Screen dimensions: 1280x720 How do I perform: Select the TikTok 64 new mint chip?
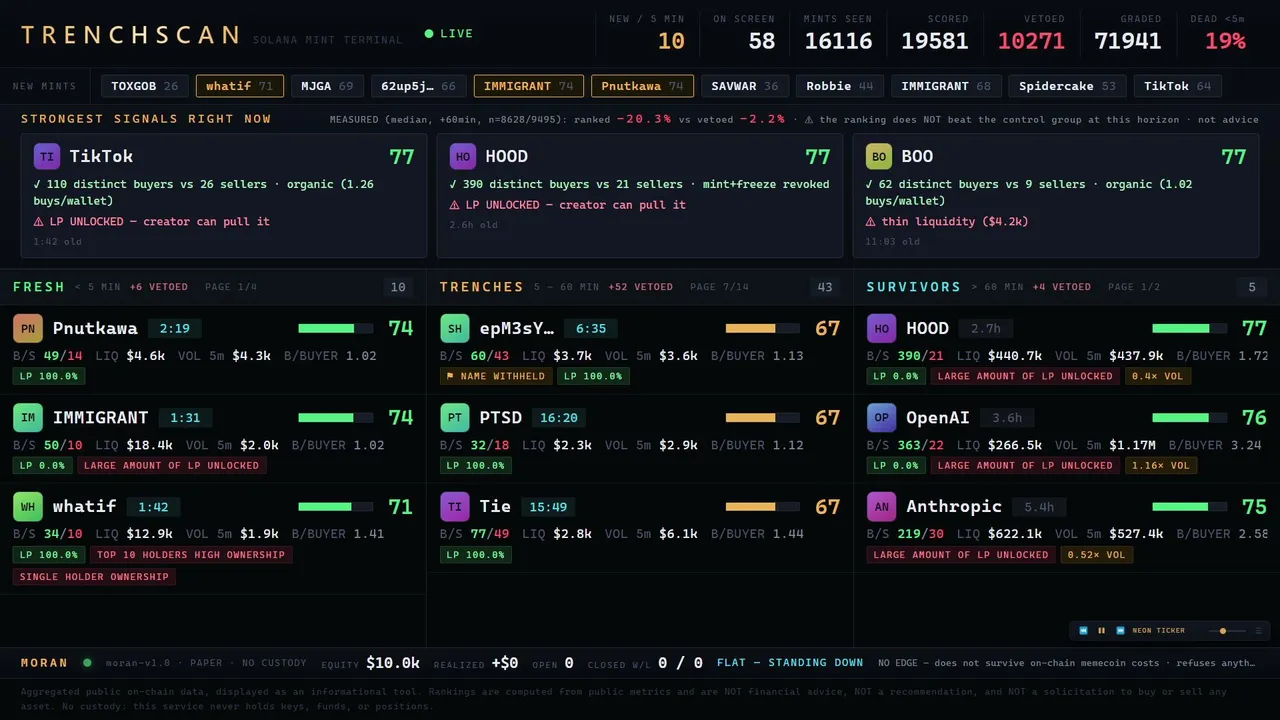point(1177,86)
